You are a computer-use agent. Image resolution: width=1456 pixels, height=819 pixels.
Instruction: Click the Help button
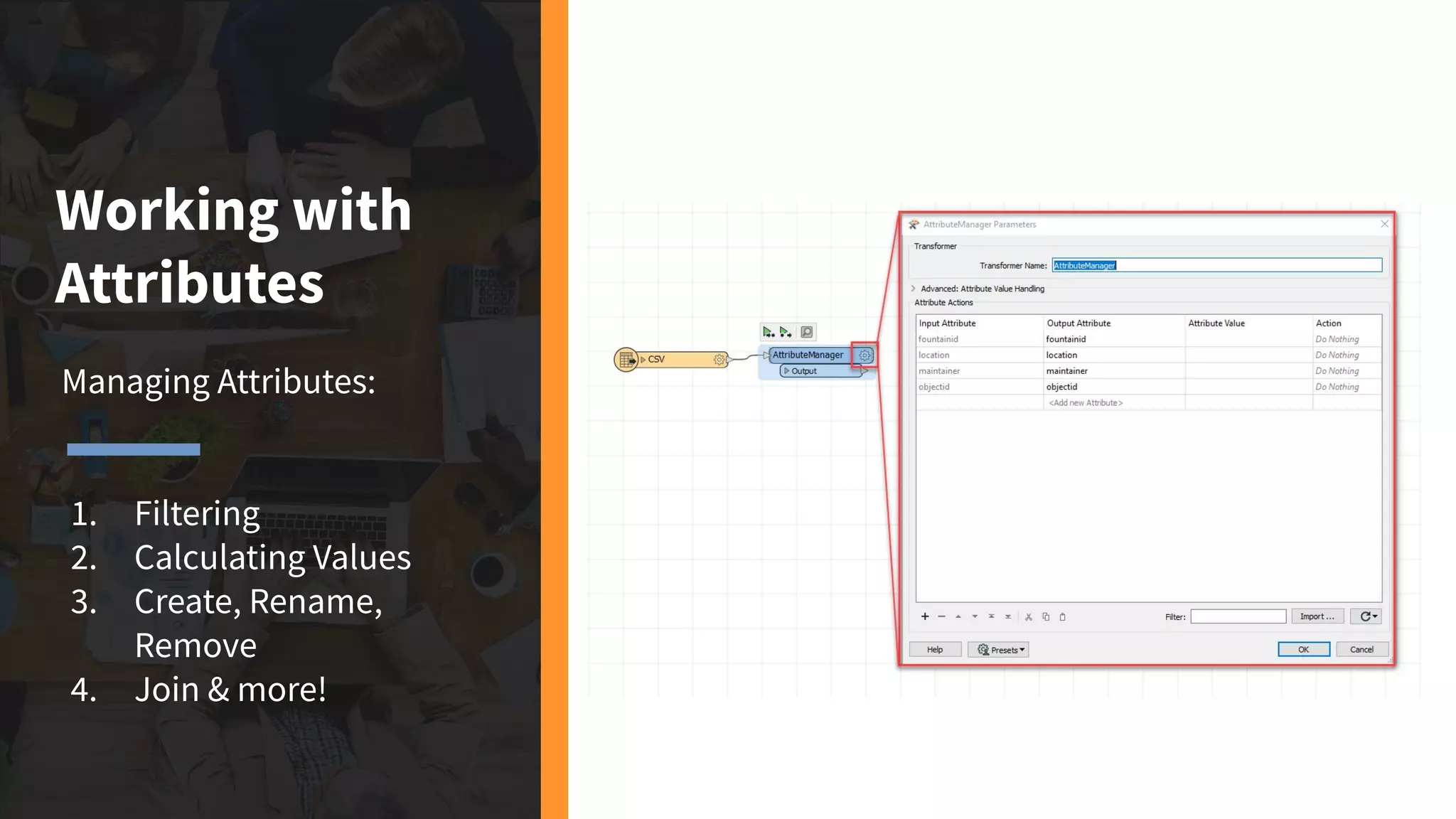coord(935,649)
